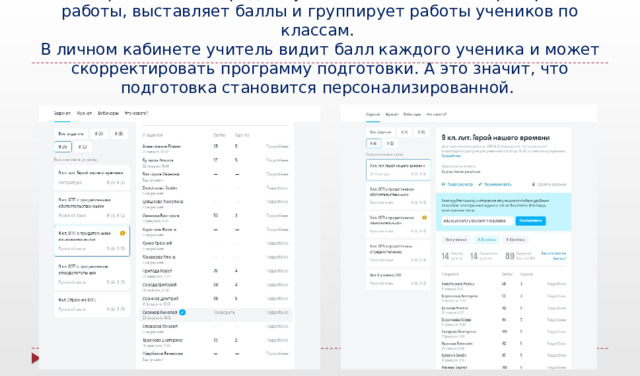Select Все задания filter in left screenshot
This screenshot has height=376, width=640.
(x=71, y=134)
